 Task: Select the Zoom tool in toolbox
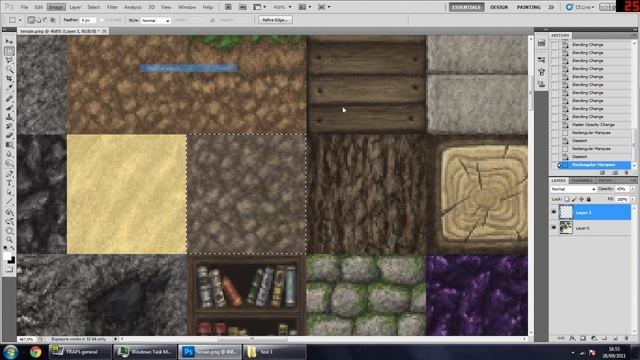click(9, 240)
